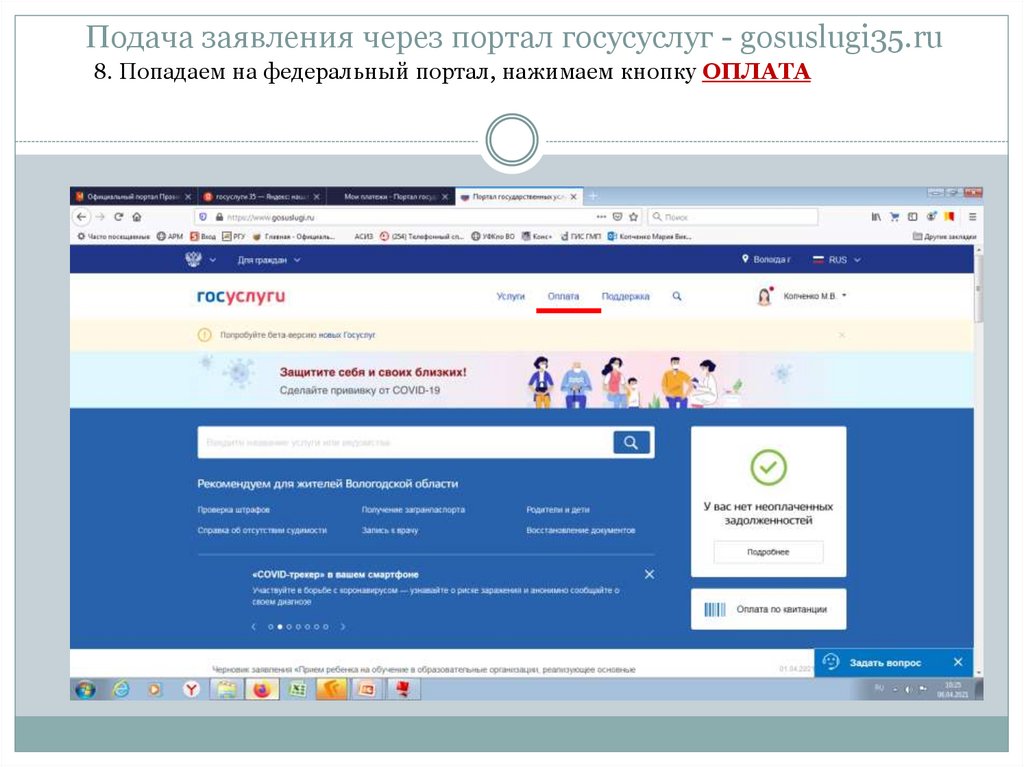
Task: Open the Другие закладки folder
Action: [944, 237]
